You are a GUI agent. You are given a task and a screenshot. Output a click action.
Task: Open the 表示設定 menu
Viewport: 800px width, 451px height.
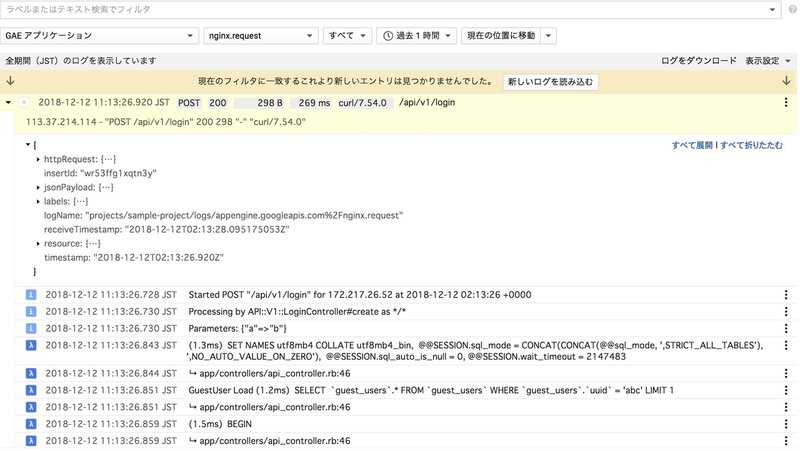click(768, 61)
